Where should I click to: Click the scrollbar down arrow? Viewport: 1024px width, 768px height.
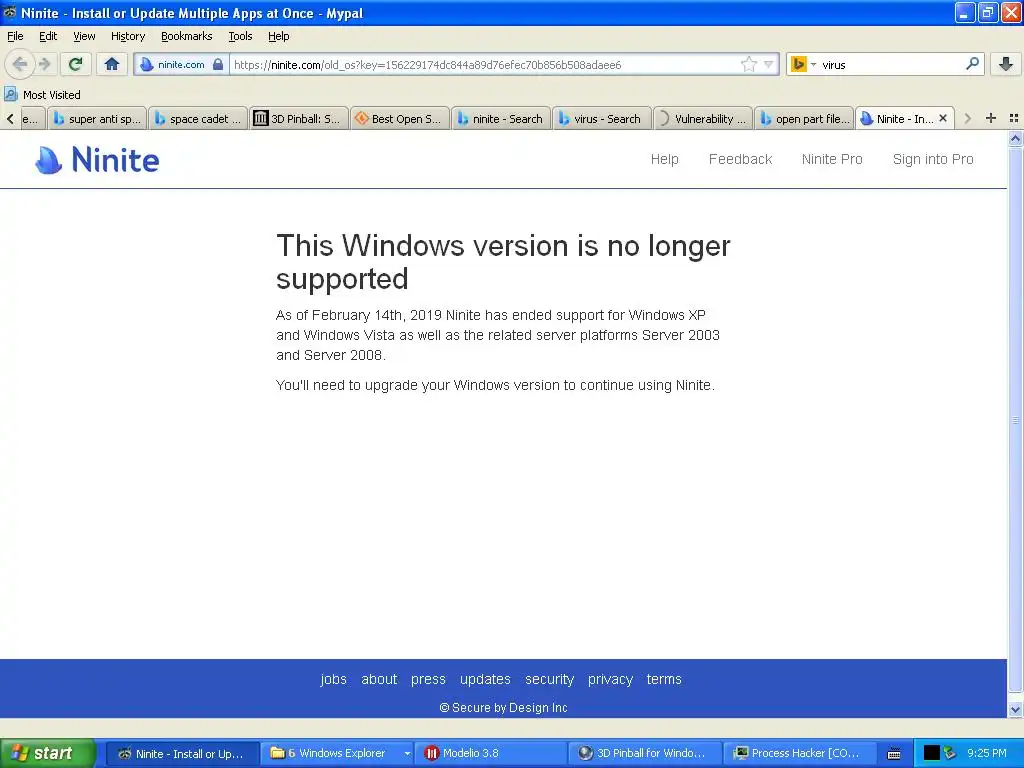click(x=1015, y=710)
